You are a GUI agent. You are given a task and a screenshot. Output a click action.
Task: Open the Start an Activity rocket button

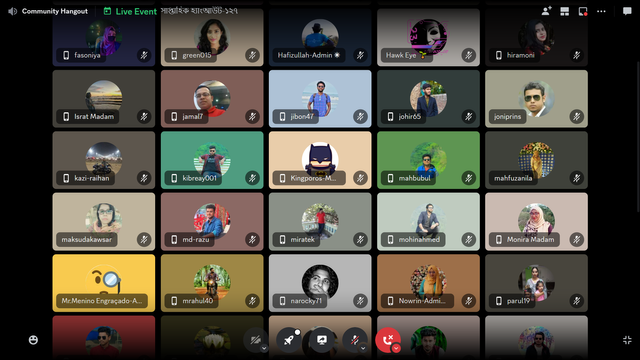pyautogui.click(x=289, y=340)
